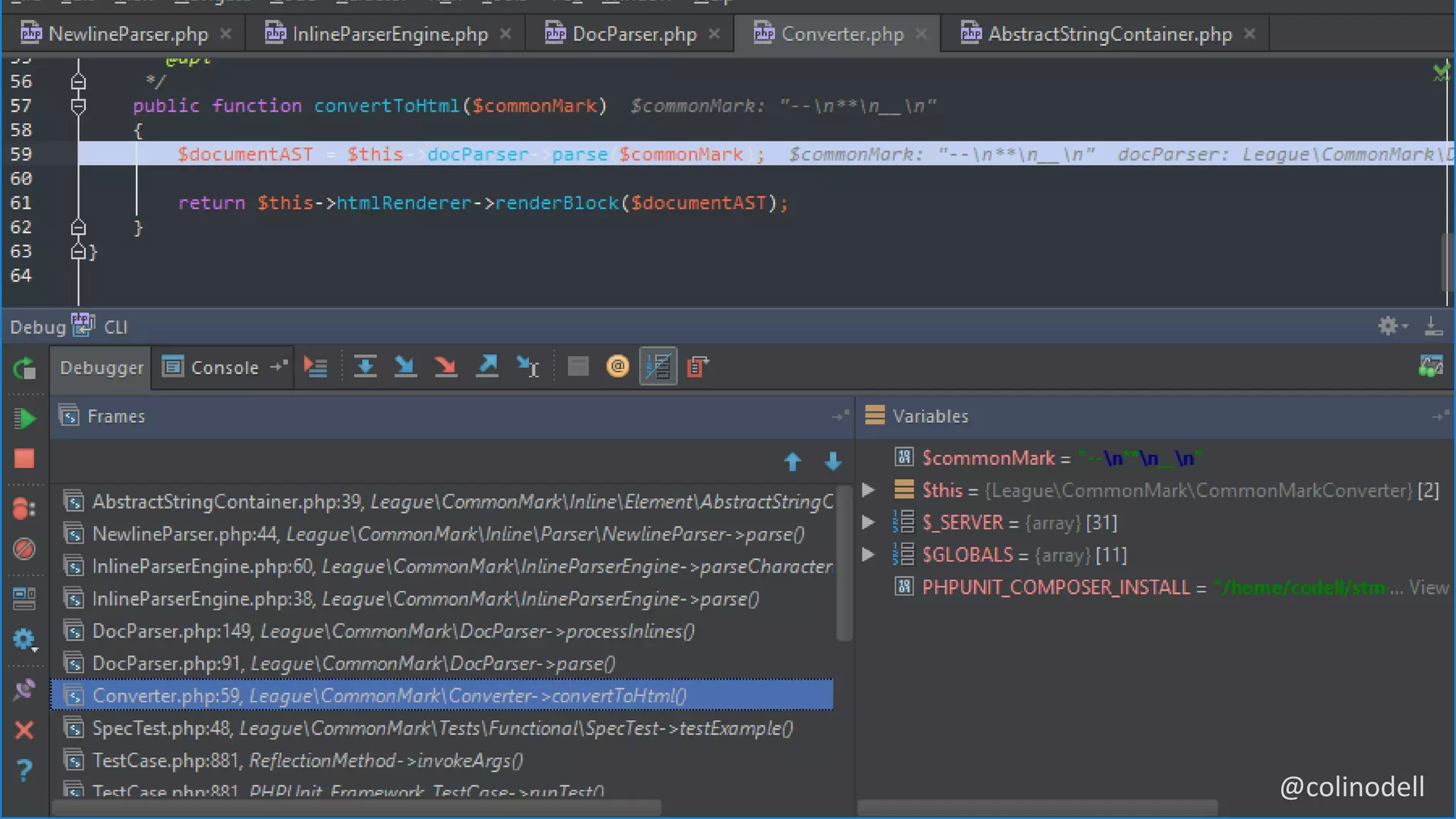The width and height of the screenshot is (1456, 819).
Task: Click the Run to Cursor icon
Action: pyautogui.click(x=528, y=367)
